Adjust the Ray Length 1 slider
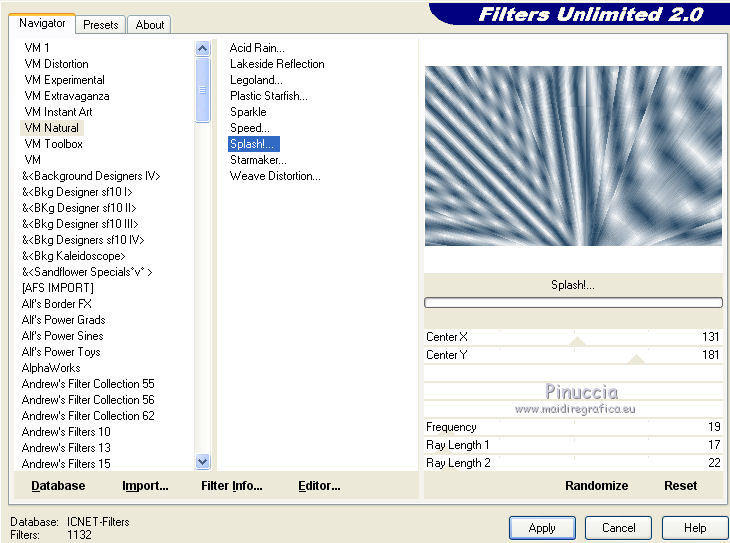Image resolution: width=730 pixels, height=543 pixels. pos(573,445)
